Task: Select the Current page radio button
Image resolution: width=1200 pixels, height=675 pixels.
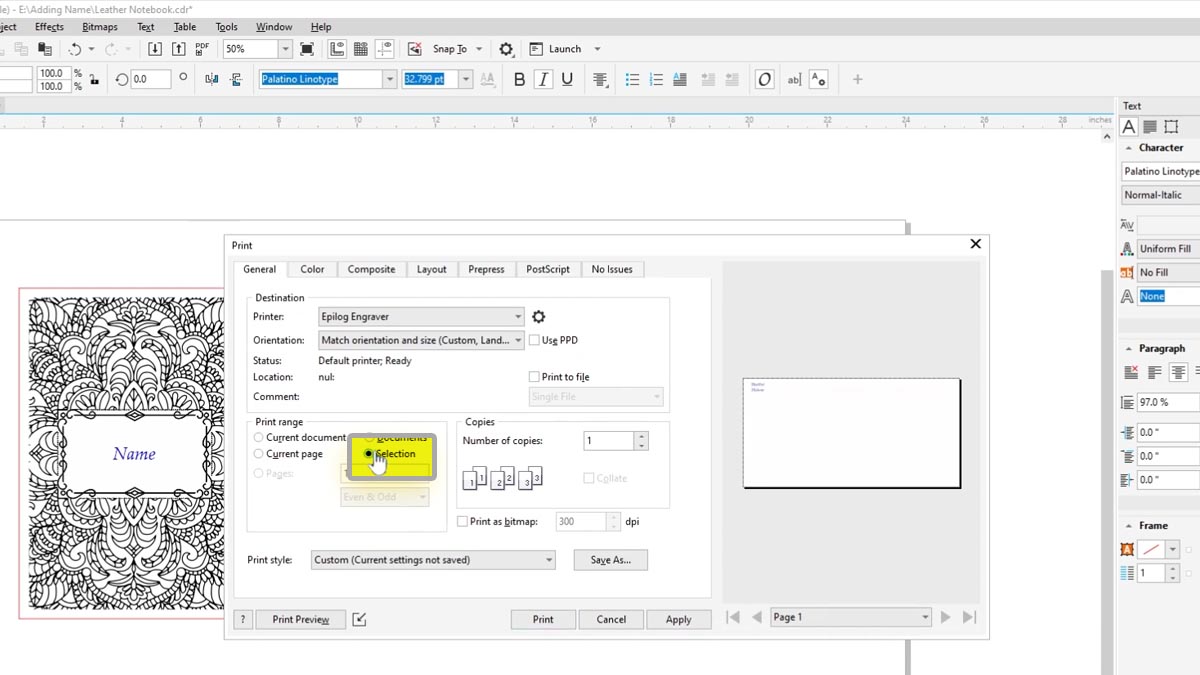Action: coord(259,454)
